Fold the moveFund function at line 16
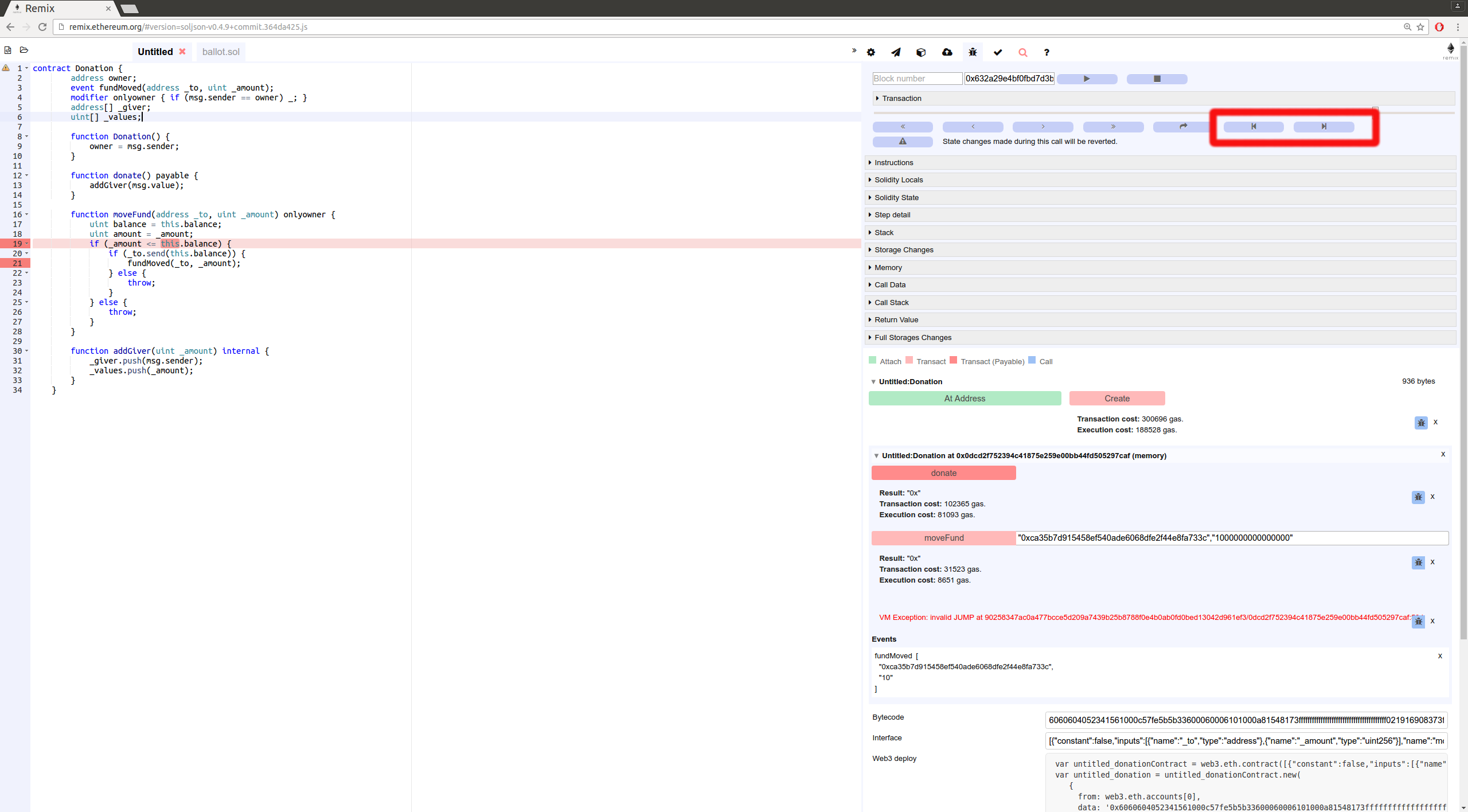The height and width of the screenshot is (812, 1468). 27,214
